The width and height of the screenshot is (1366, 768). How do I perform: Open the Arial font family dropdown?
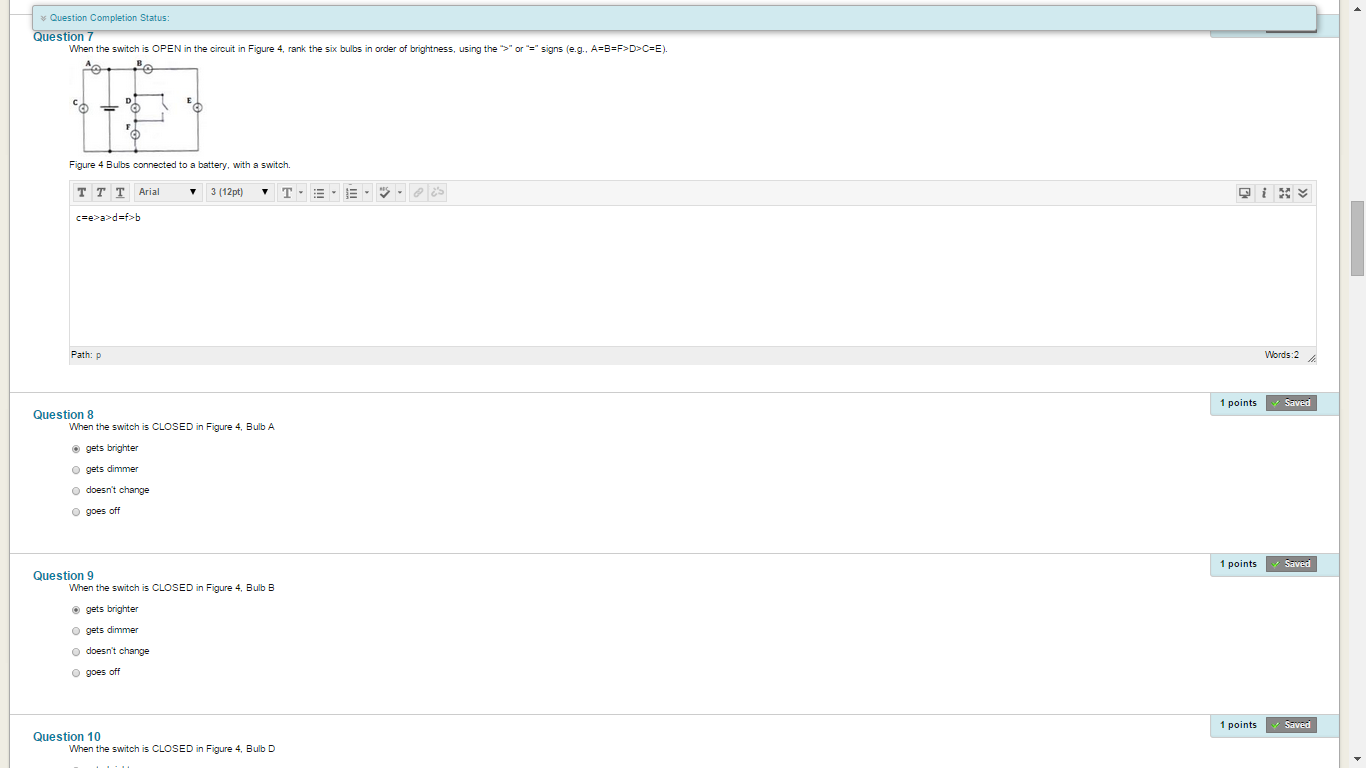168,192
